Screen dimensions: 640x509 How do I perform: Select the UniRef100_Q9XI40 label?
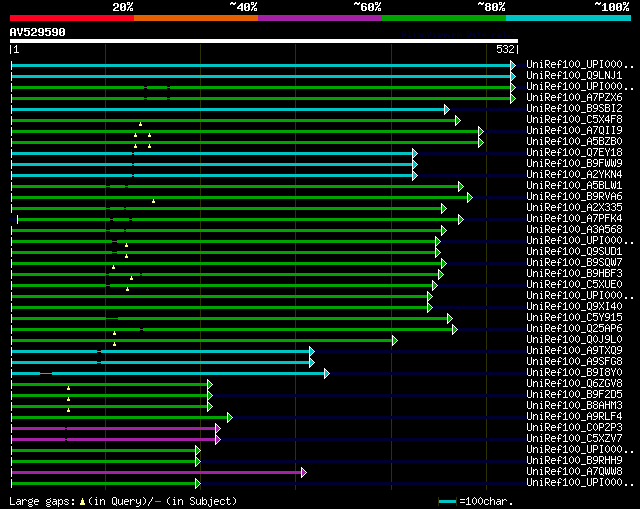(574, 307)
